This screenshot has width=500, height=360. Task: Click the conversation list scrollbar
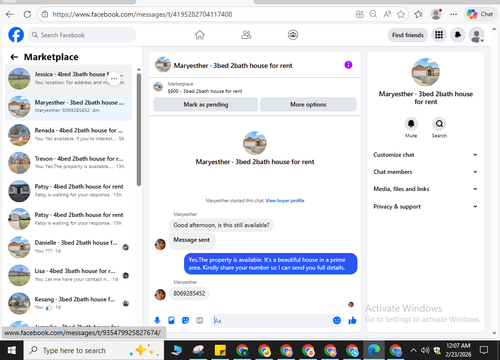click(x=139, y=129)
